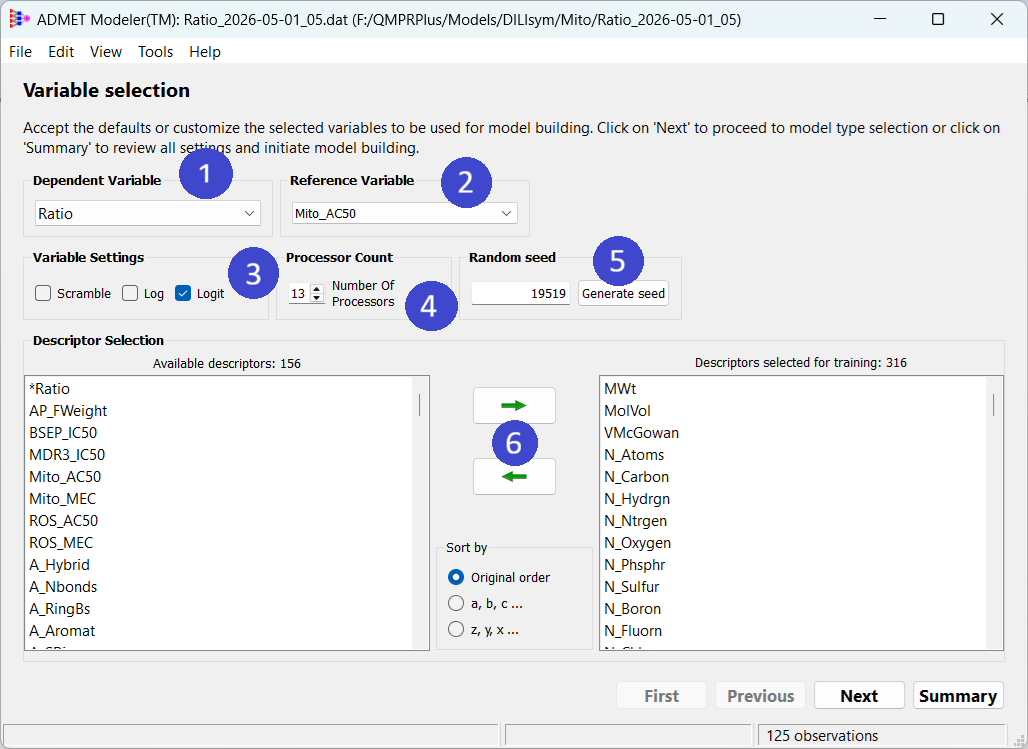
Task: Open the File menu
Action: (20, 52)
